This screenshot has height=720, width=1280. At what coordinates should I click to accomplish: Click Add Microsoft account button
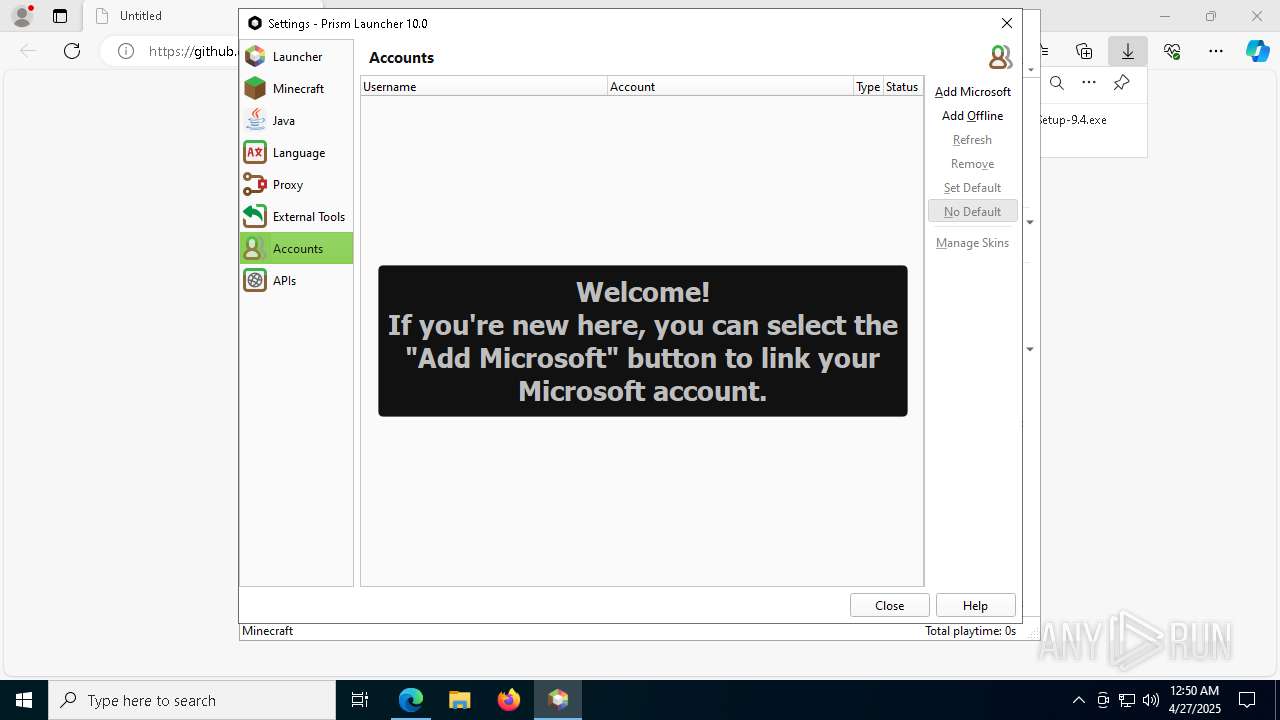point(972,92)
